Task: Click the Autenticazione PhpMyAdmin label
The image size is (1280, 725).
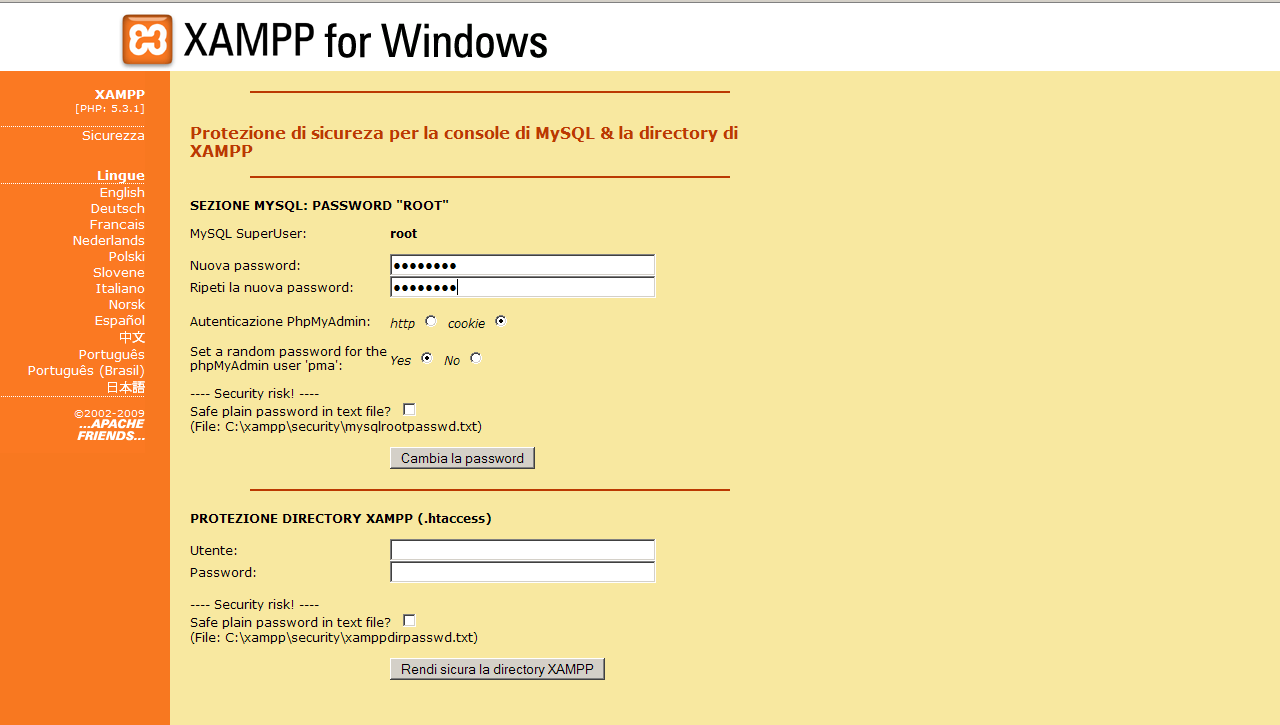Action: tap(280, 322)
